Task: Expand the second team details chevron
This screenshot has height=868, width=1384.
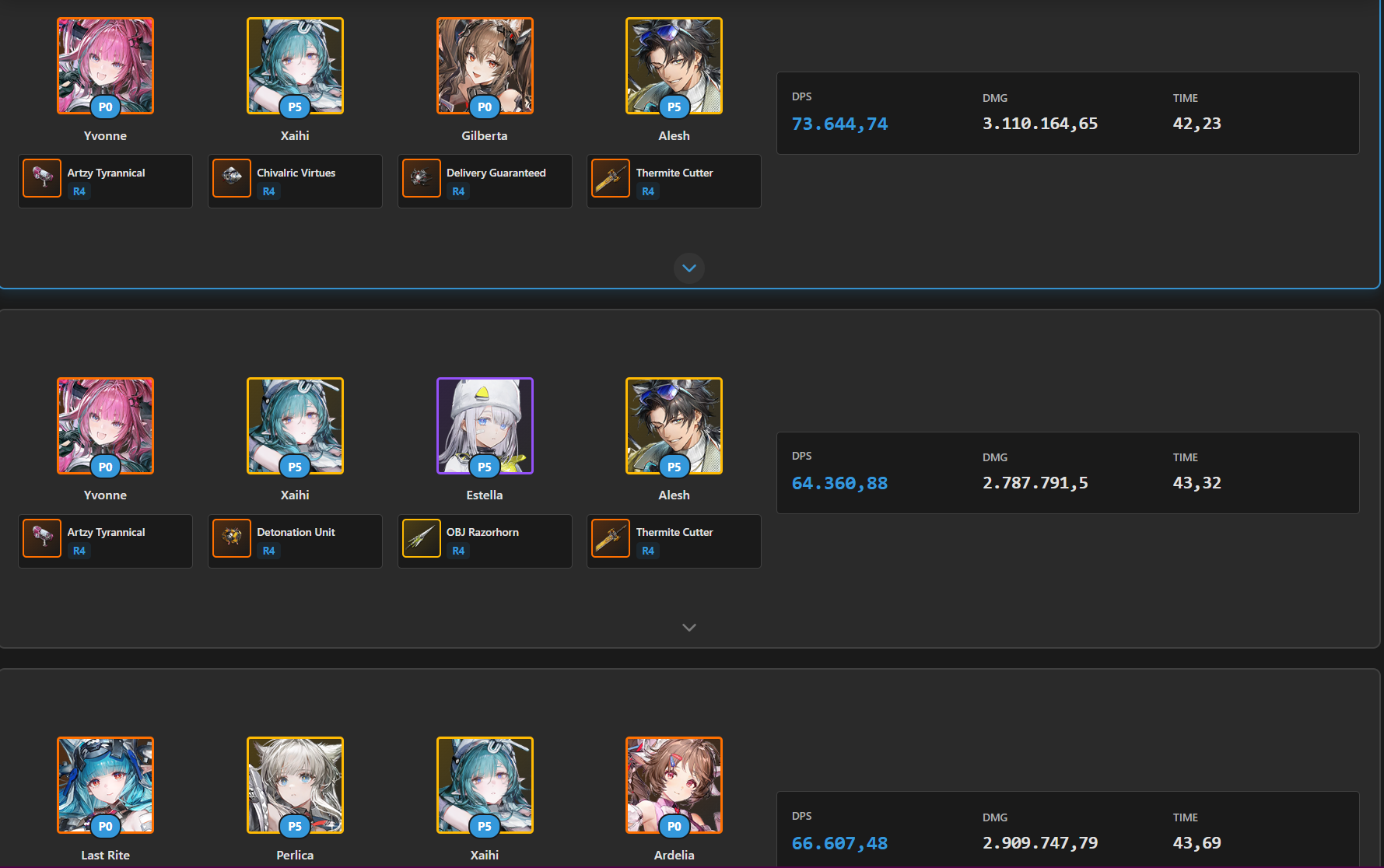Action: pyautogui.click(x=689, y=628)
